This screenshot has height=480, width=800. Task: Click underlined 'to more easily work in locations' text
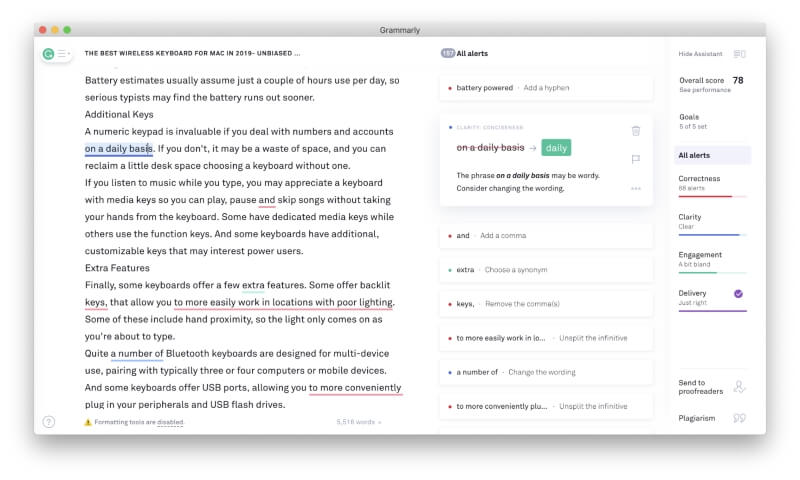click(x=284, y=302)
